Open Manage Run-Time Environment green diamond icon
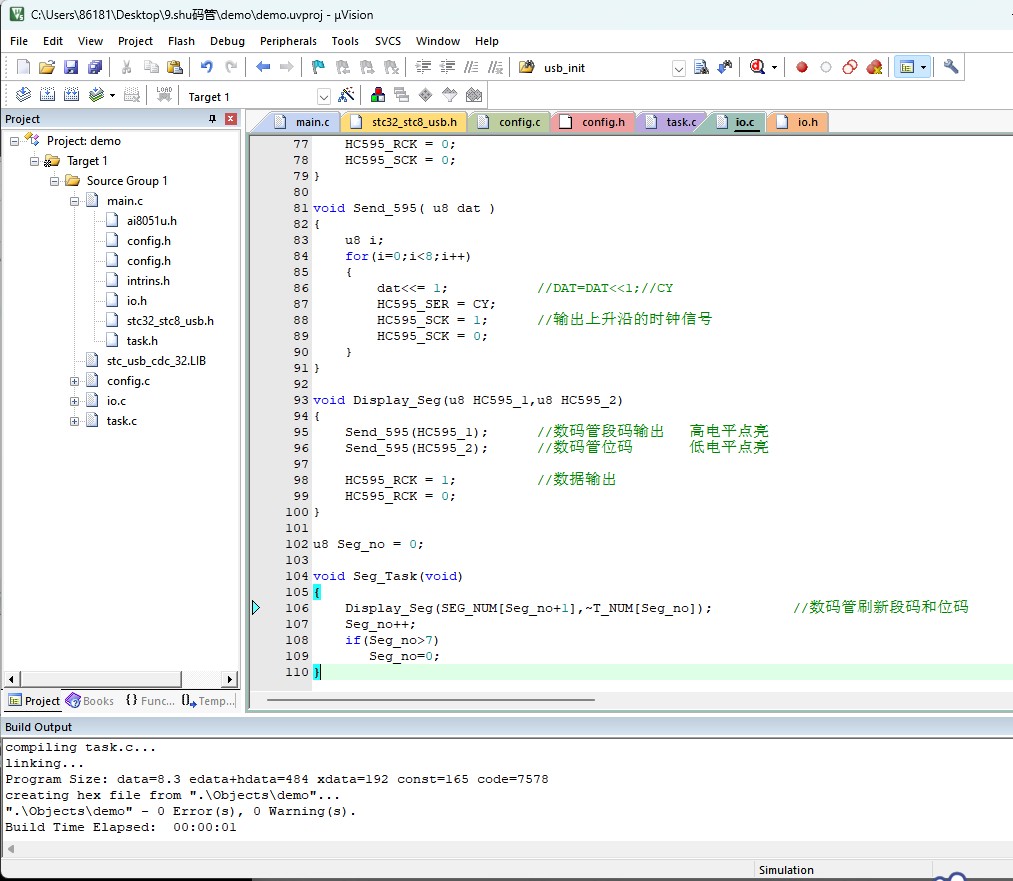The height and width of the screenshot is (881, 1013). (x=426, y=96)
